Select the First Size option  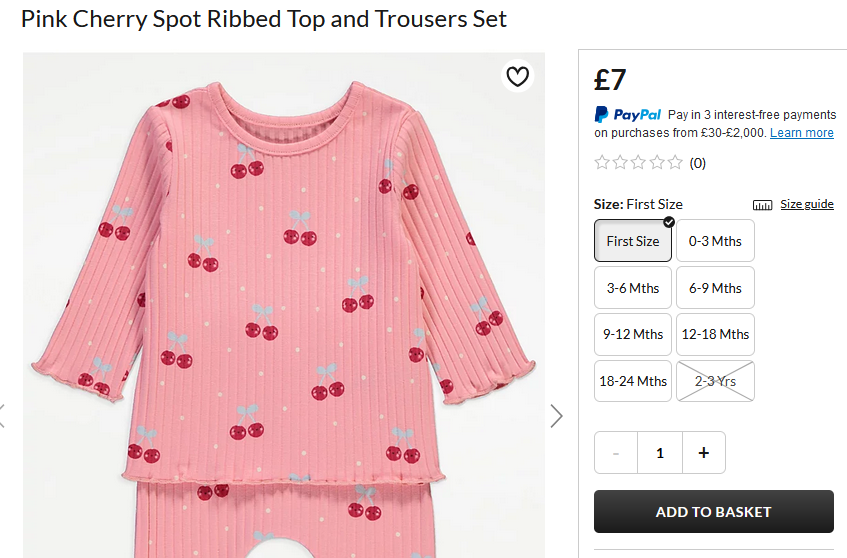pyautogui.click(x=633, y=241)
